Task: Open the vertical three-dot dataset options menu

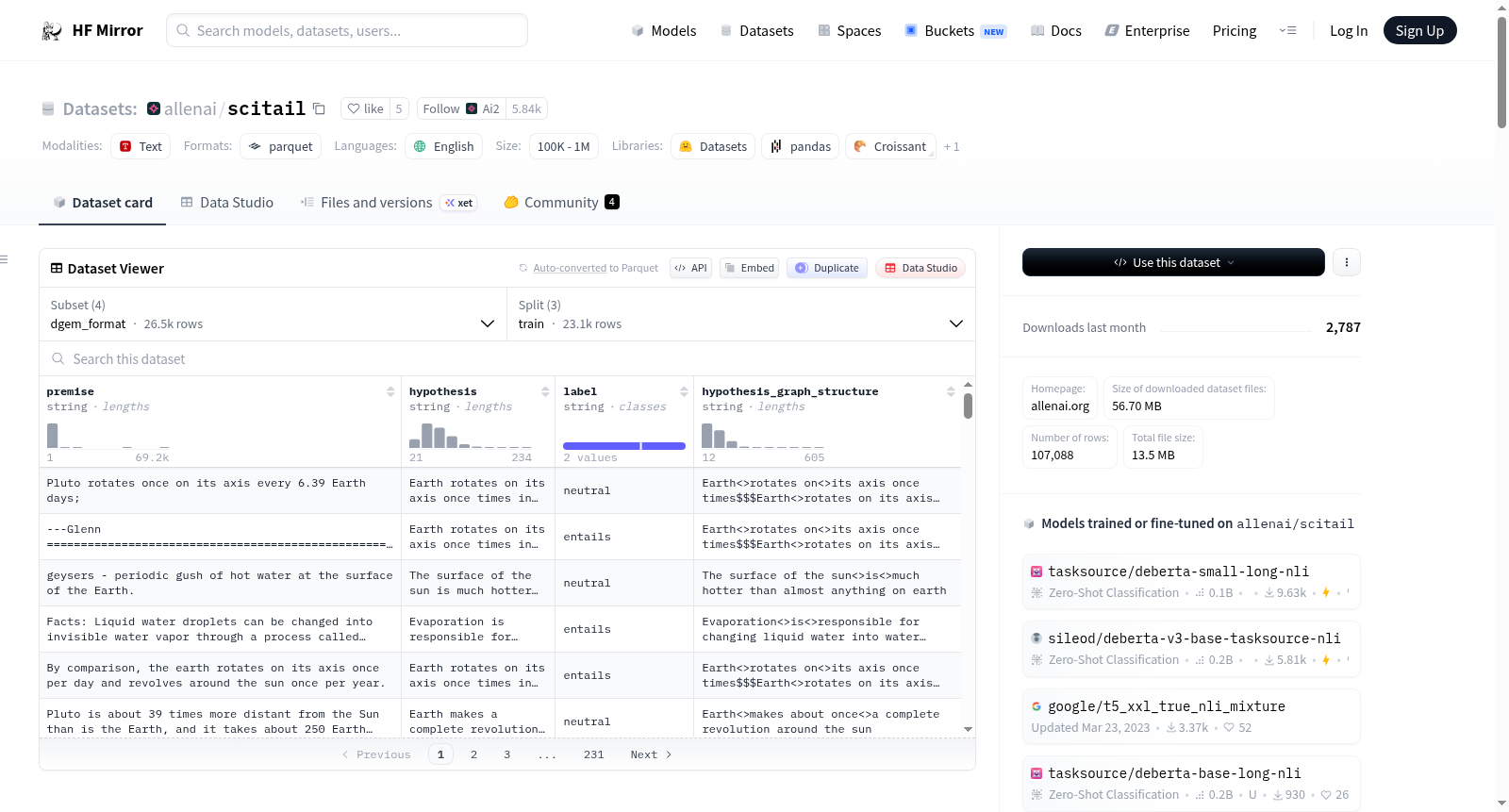Action: (x=1347, y=262)
